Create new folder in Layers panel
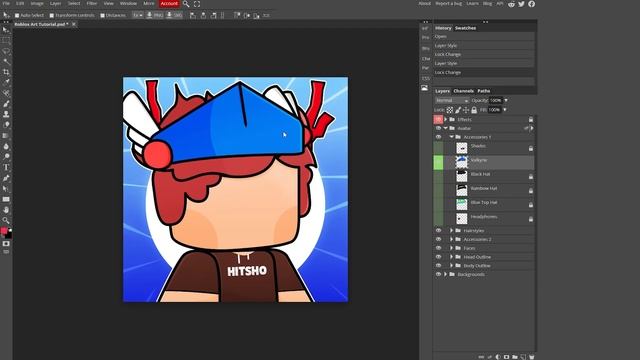Screen dimensions: 640x360 515,357
